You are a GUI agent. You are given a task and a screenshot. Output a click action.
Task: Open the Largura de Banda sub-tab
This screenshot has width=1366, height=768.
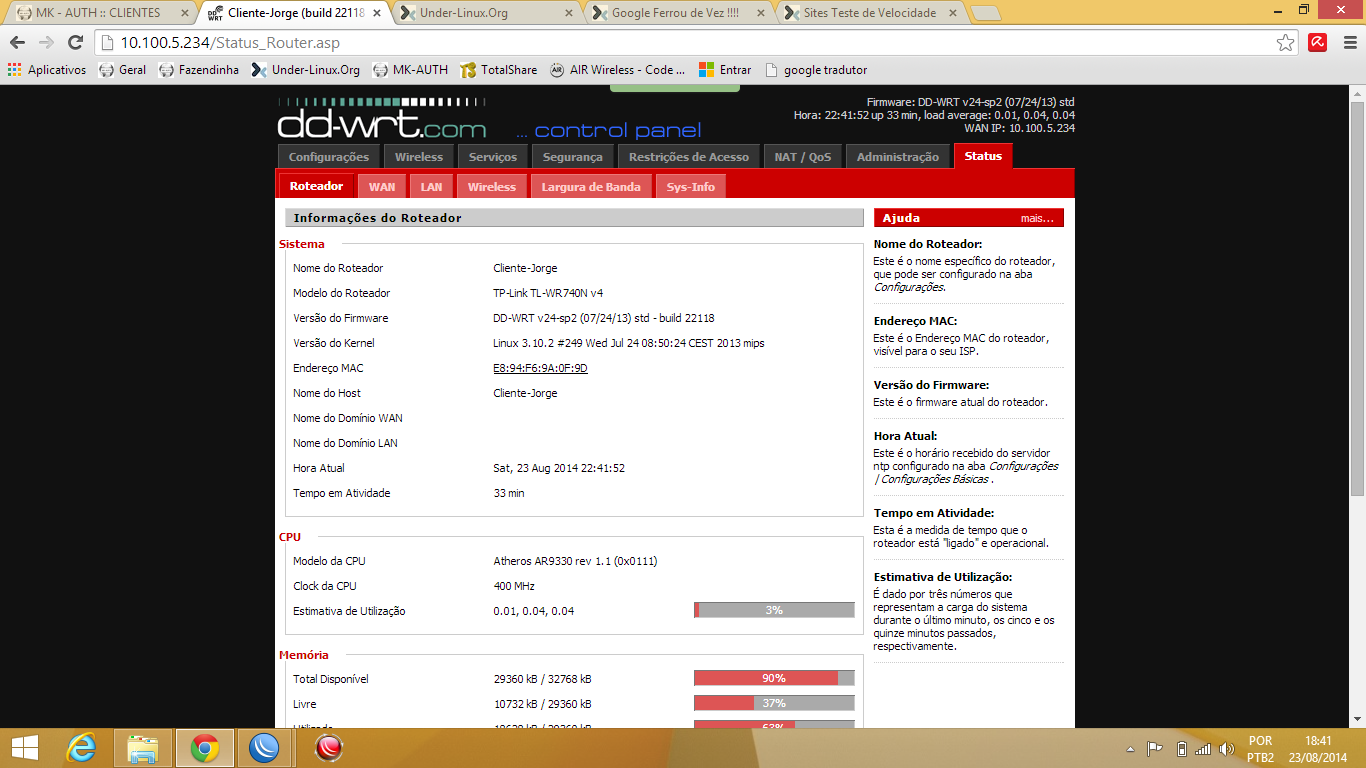pyautogui.click(x=591, y=187)
